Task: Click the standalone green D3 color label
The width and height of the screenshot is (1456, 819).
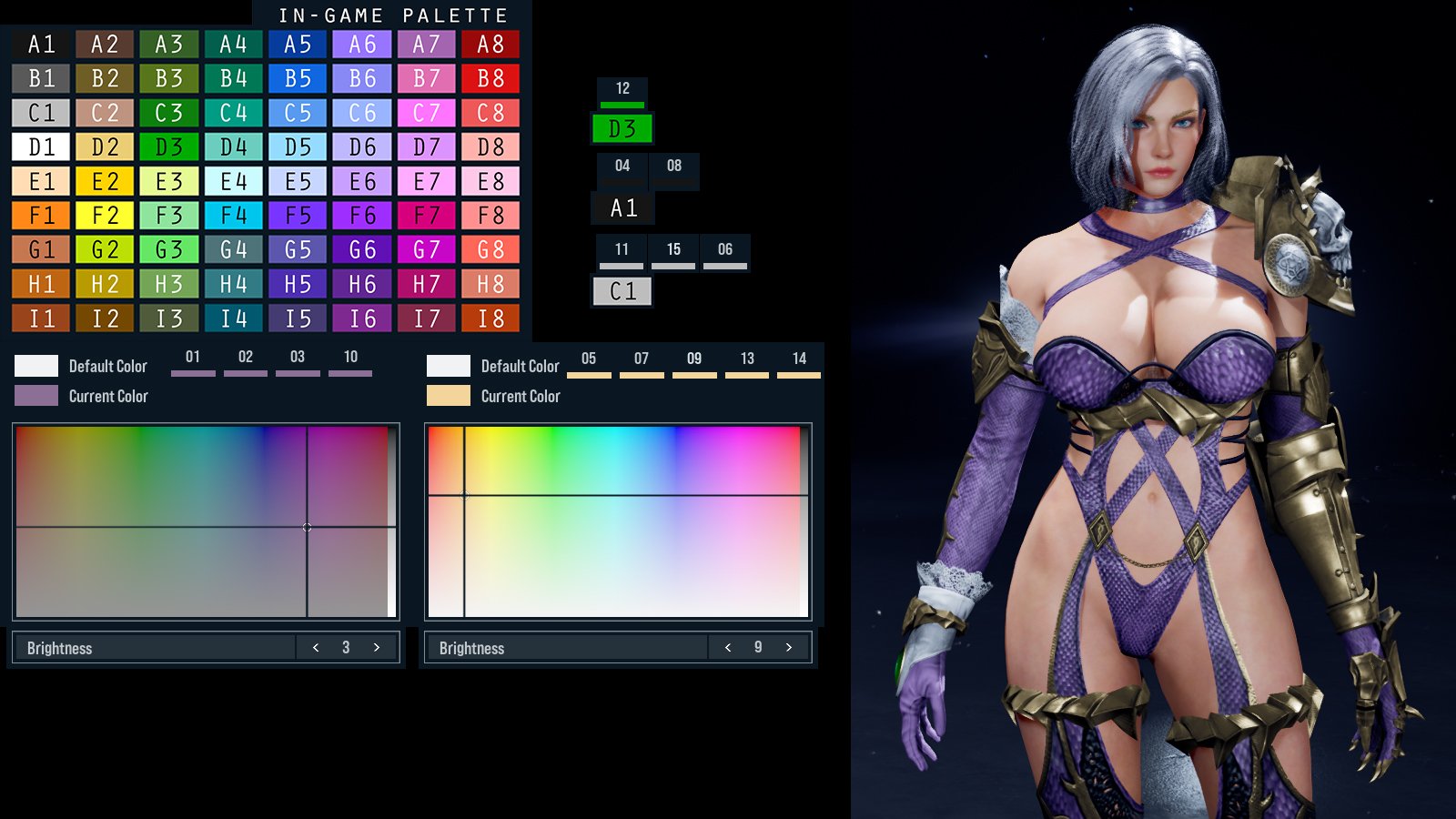Action: coord(622,129)
